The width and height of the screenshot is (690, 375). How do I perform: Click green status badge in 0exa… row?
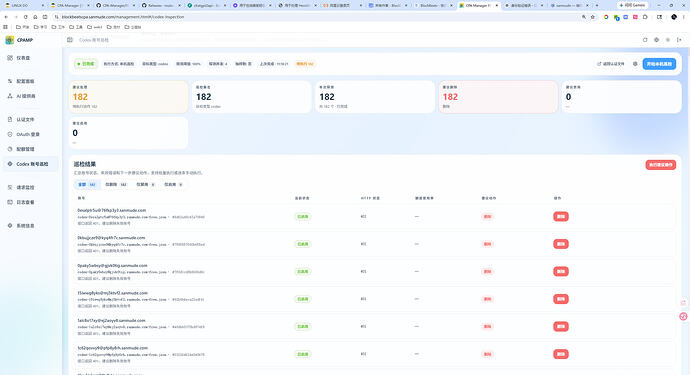[303, 217]
